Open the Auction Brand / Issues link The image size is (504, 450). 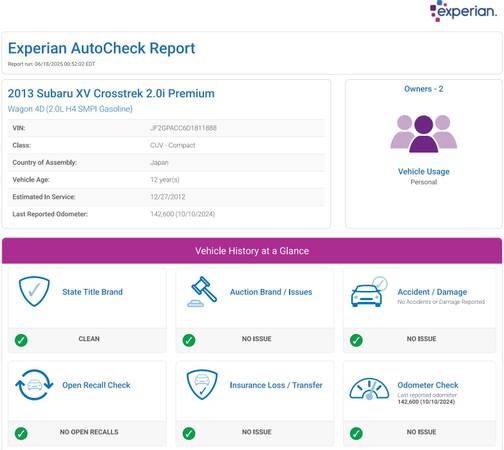pos(271,292)
